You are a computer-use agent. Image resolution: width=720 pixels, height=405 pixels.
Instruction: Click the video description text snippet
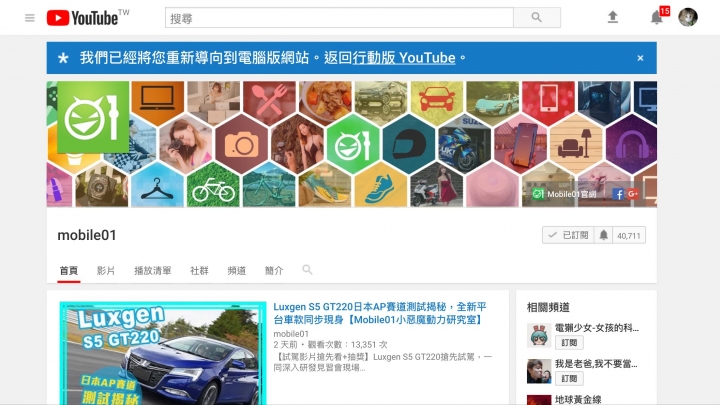coord(382,362)
